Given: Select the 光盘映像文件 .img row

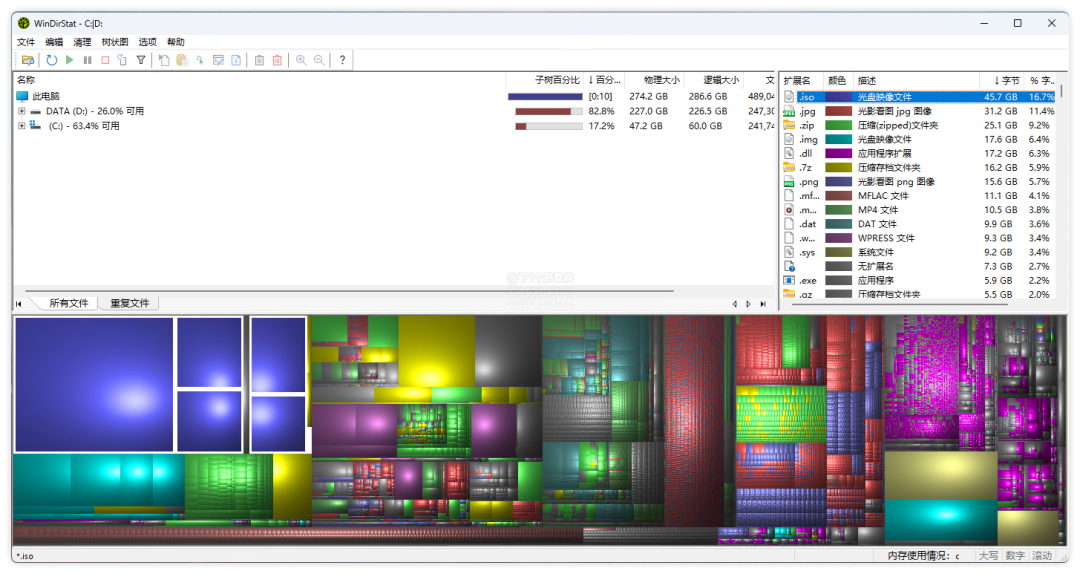Looking at the screenshot, I should click(x=919, y=139).
